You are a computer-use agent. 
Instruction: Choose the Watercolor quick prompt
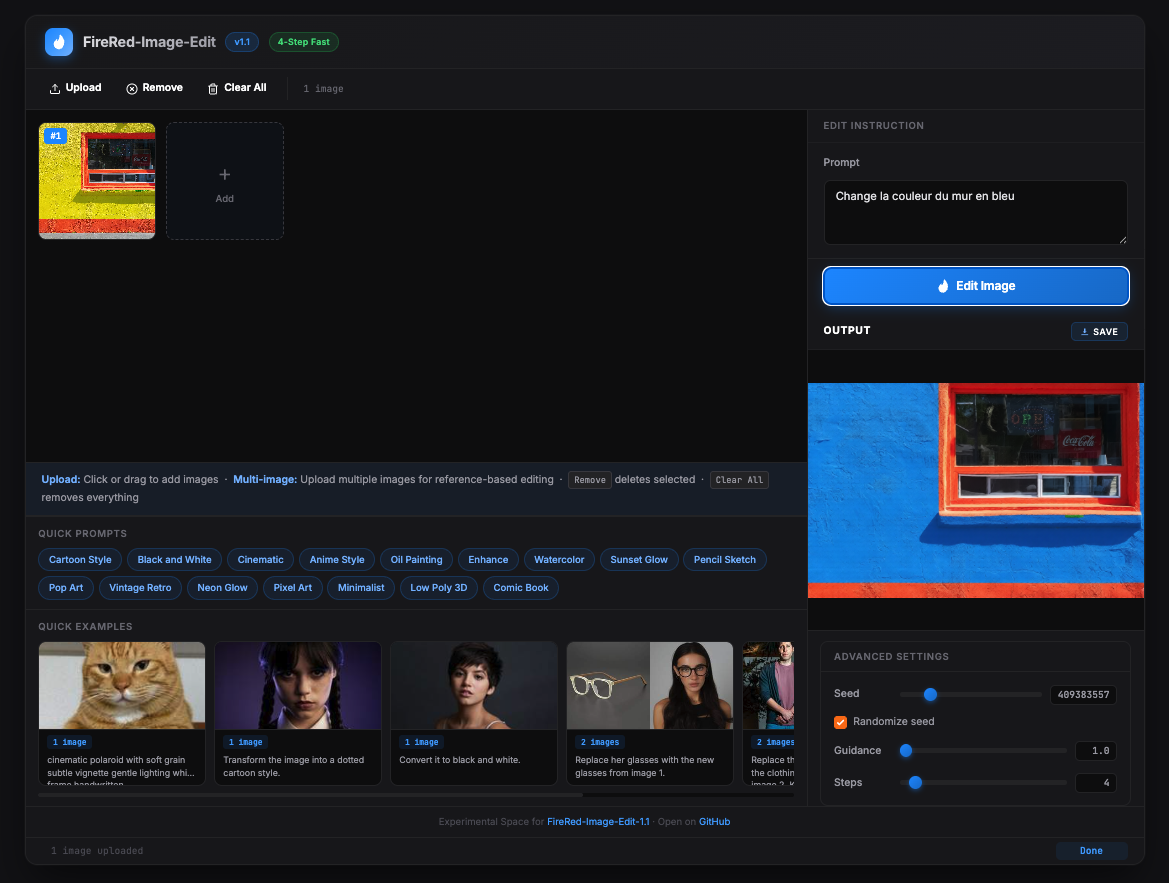click(559, 560)
